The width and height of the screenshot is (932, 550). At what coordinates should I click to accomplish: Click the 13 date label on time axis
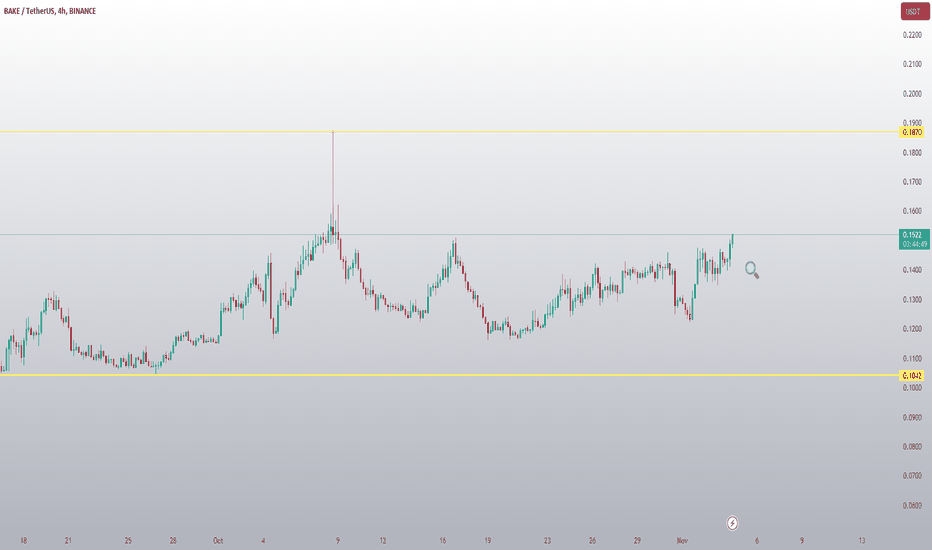[861, 540]
